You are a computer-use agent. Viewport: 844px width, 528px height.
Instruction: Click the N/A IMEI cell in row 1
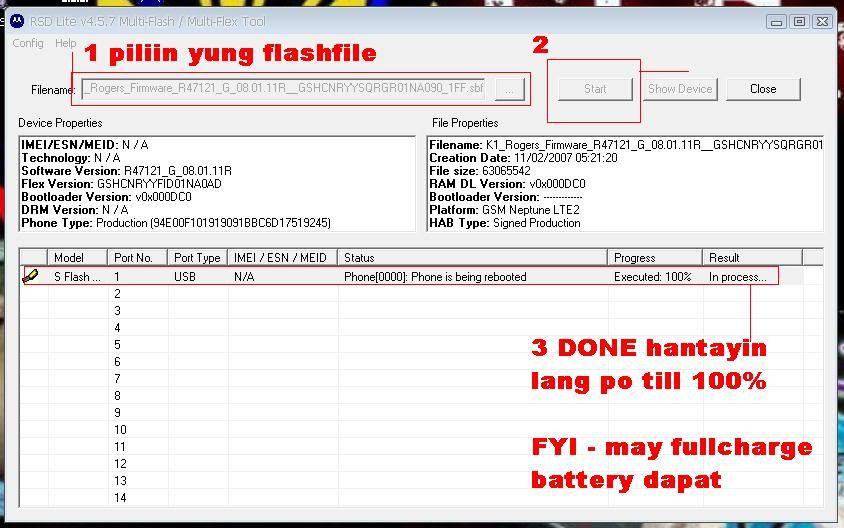(x=244, y=277)
